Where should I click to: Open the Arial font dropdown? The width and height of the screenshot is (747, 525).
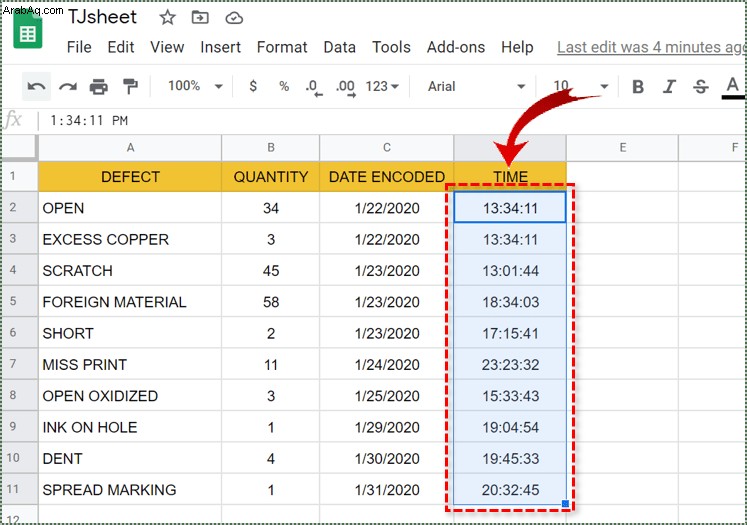[x=476, y=86]
